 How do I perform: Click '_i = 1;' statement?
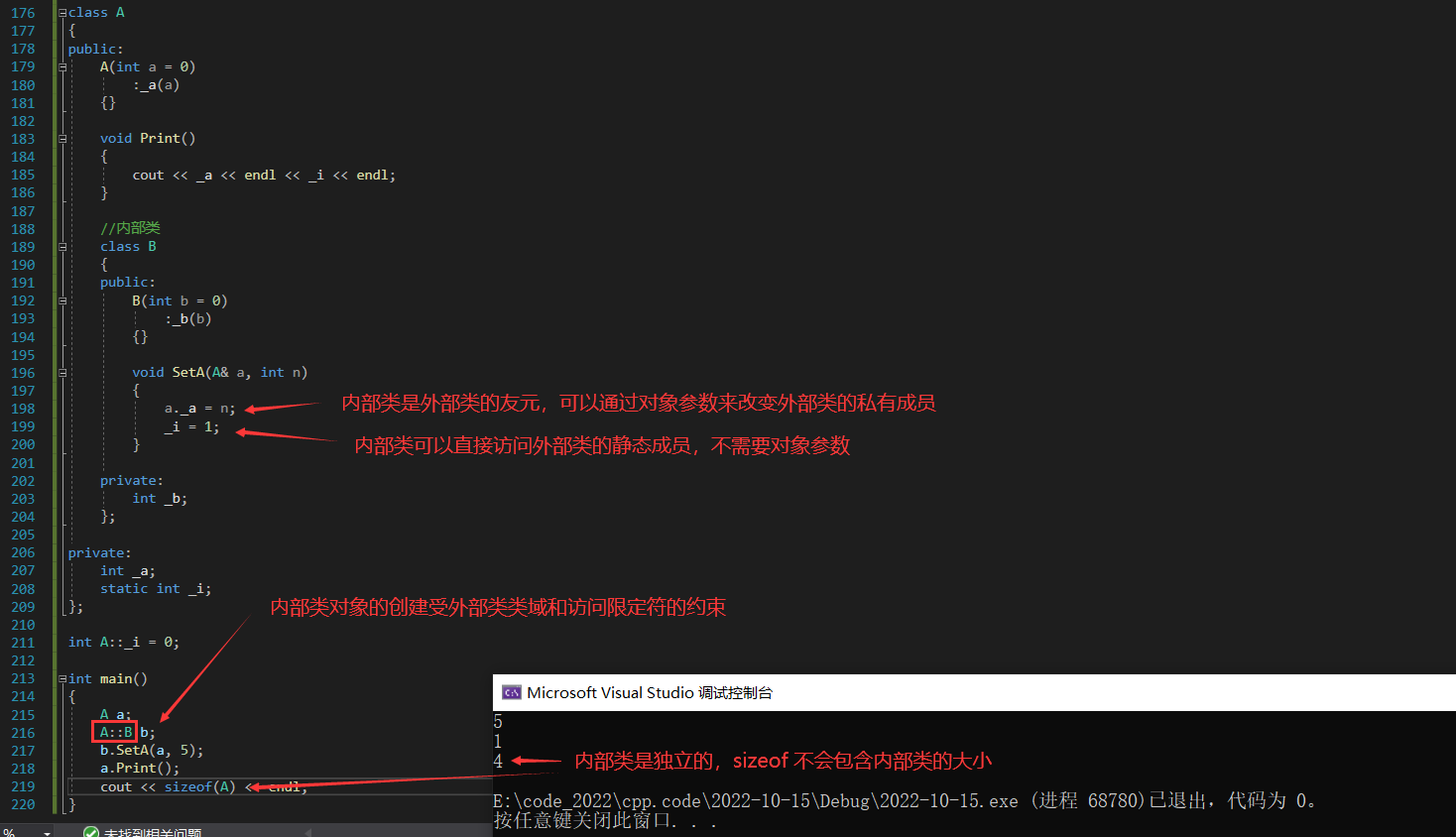point(192,426)
